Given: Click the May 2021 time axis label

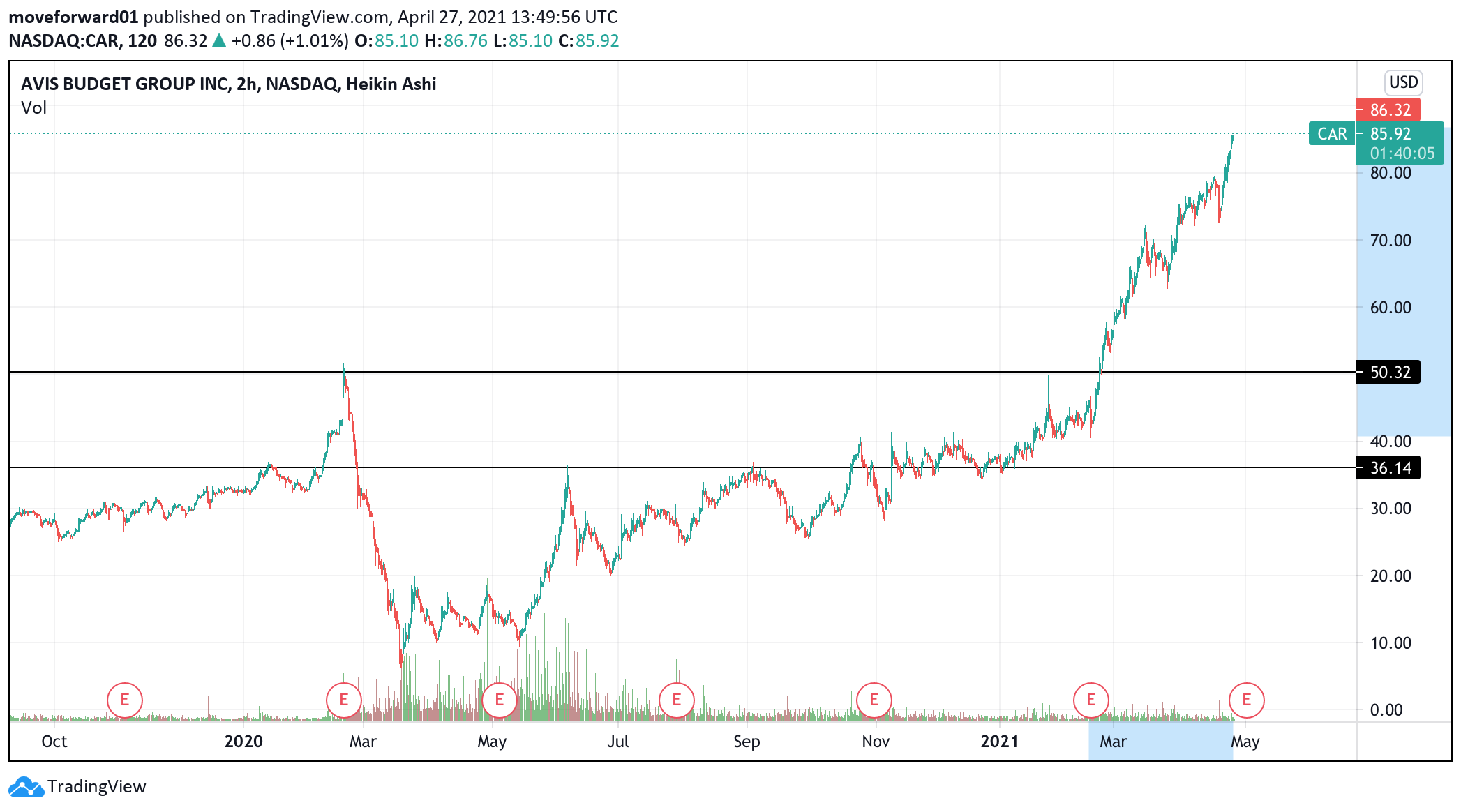Looking at the screenshot, I should point(1245,742).
